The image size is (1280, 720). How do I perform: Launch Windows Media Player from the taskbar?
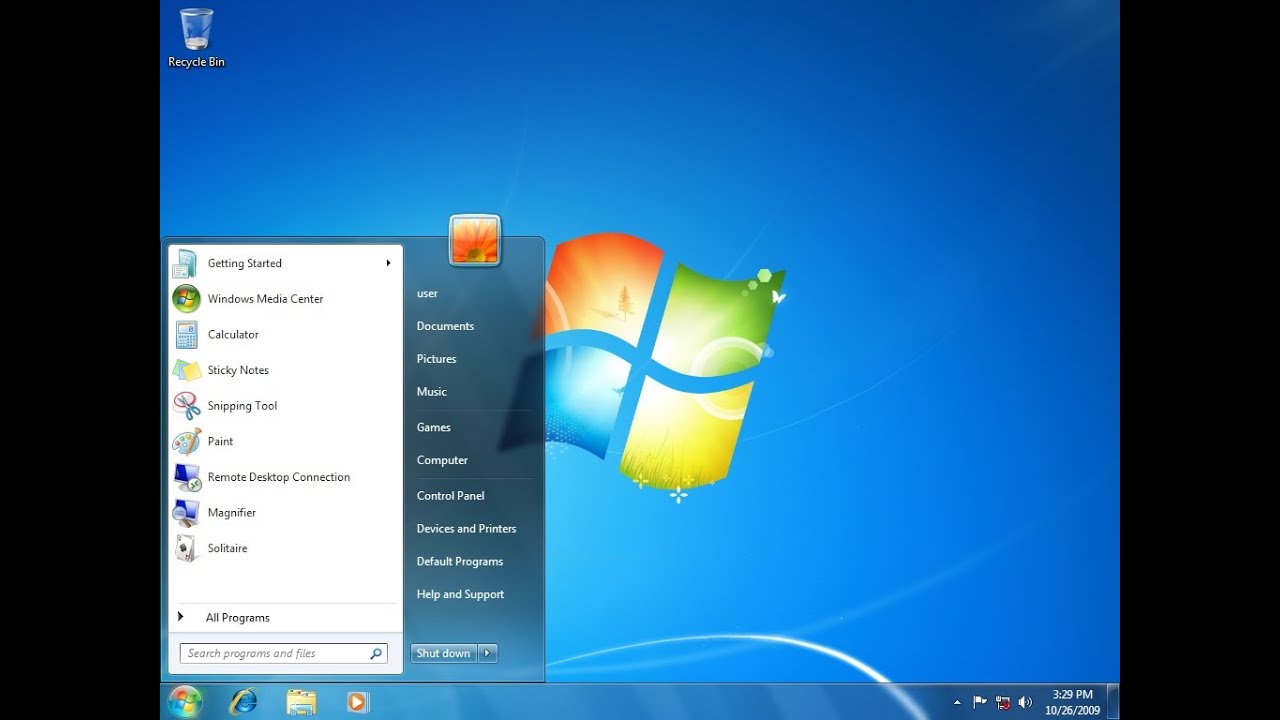point(358,702)
